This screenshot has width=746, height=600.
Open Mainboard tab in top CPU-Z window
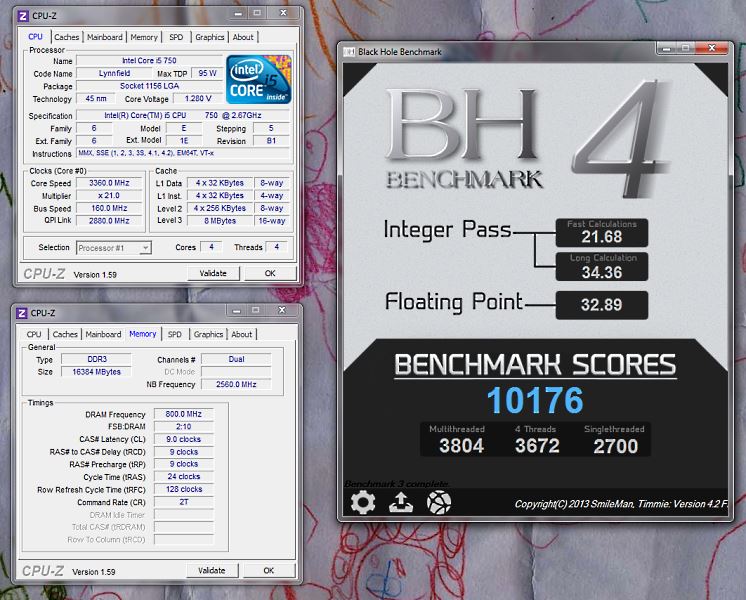(105, 37)
